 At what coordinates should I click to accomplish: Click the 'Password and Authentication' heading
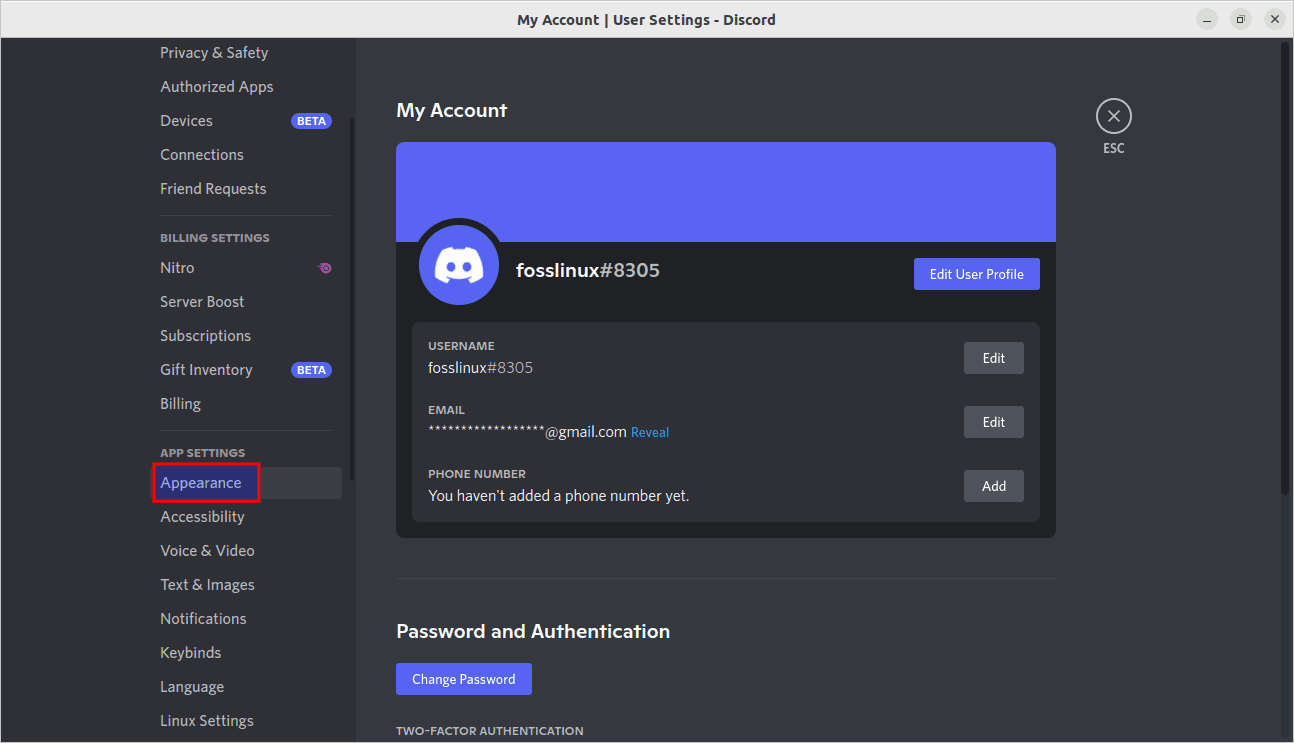pyautogui.click(x=533, y=632)
